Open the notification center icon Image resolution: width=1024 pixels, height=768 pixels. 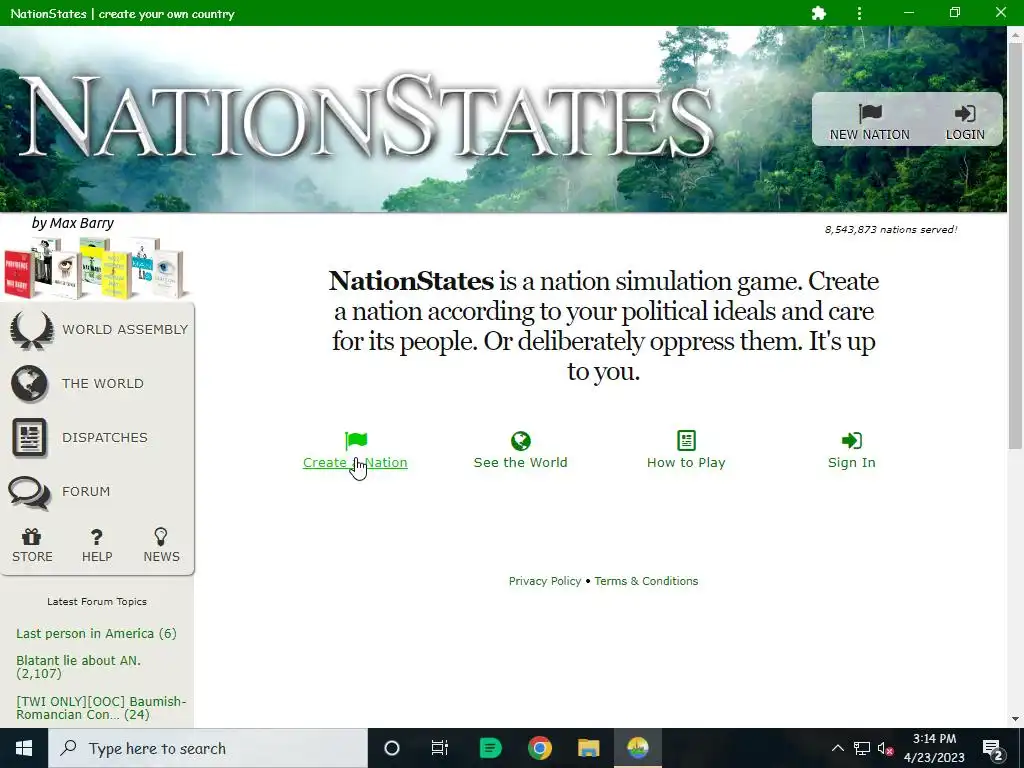[993, 748]
